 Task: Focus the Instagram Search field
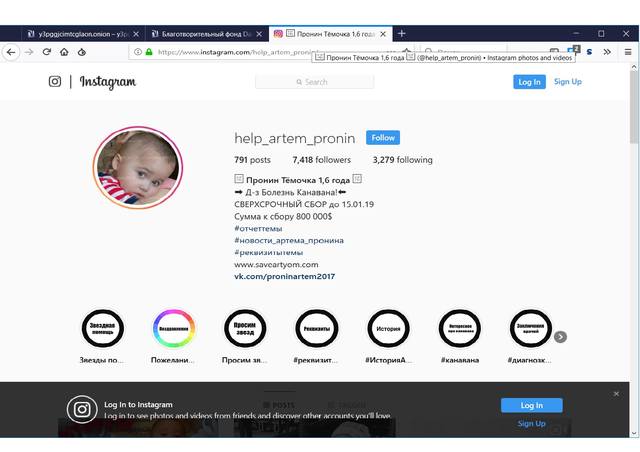(x=314, y=82)
